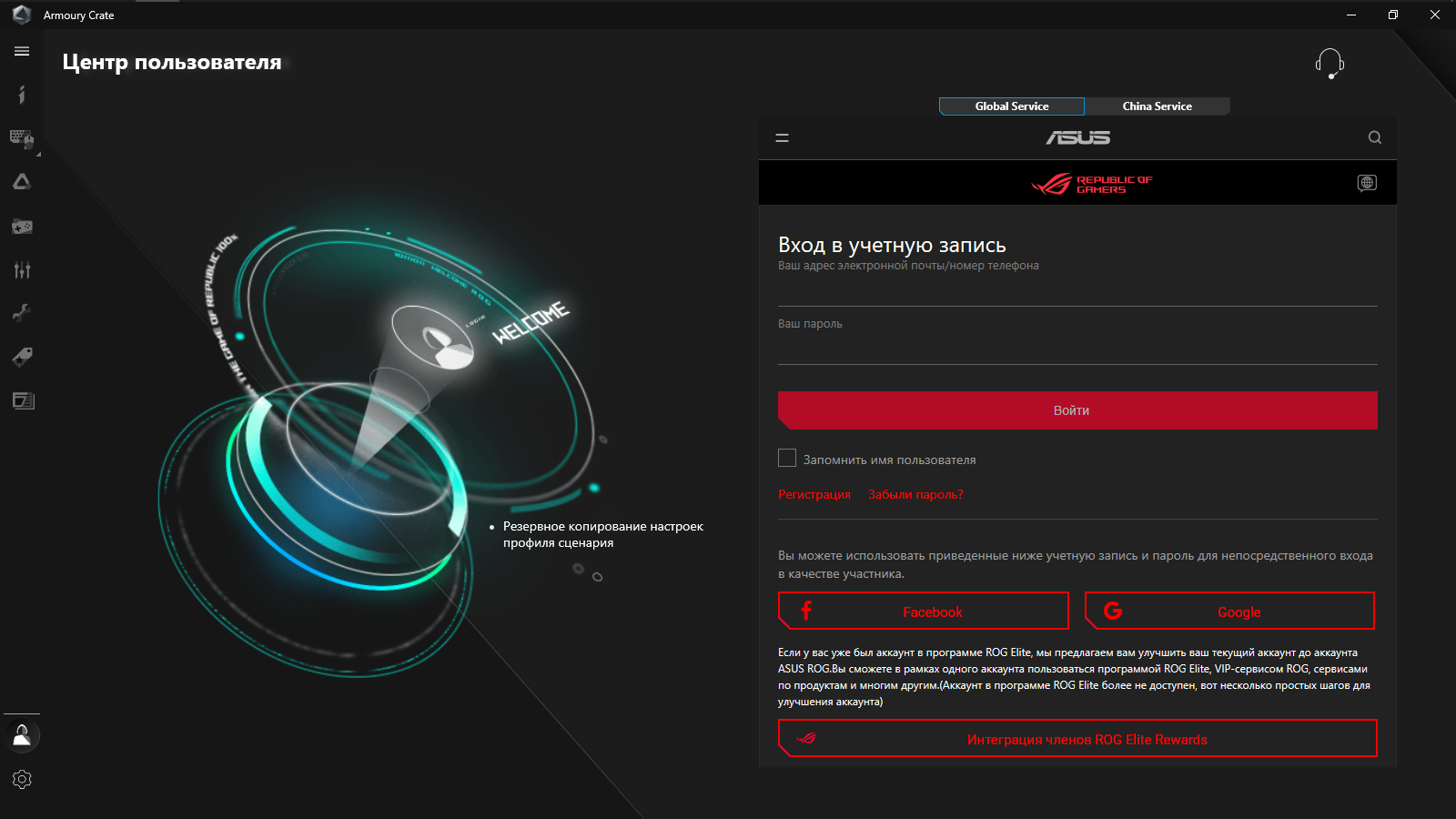This screenshot has height=819, width=1456.
Task: Switch to the Global Service tab
Action: 1011,106
